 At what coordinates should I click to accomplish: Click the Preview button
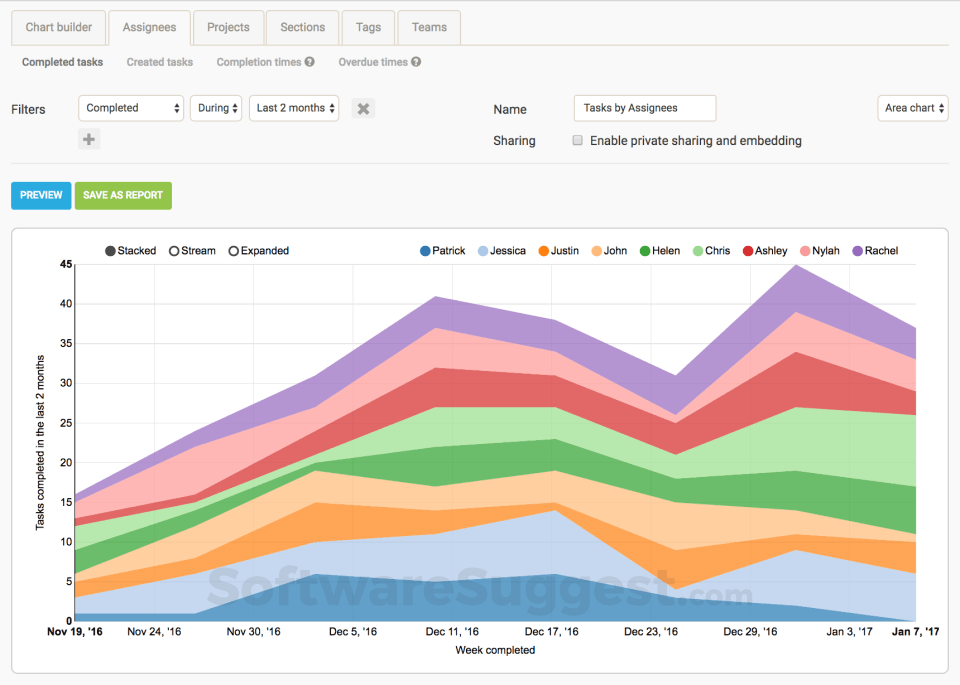click(x=41, y=196)
